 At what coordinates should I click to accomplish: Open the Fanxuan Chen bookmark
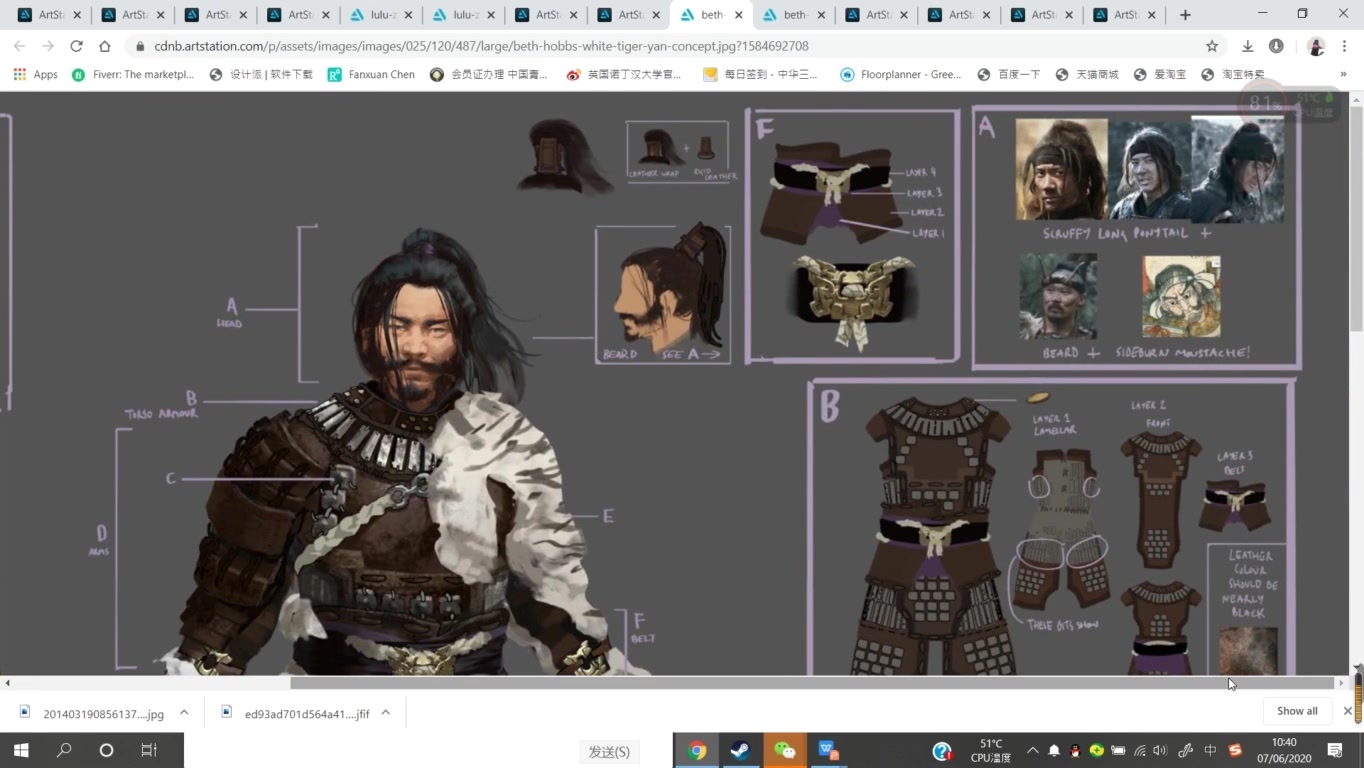[x=371, y=74]
